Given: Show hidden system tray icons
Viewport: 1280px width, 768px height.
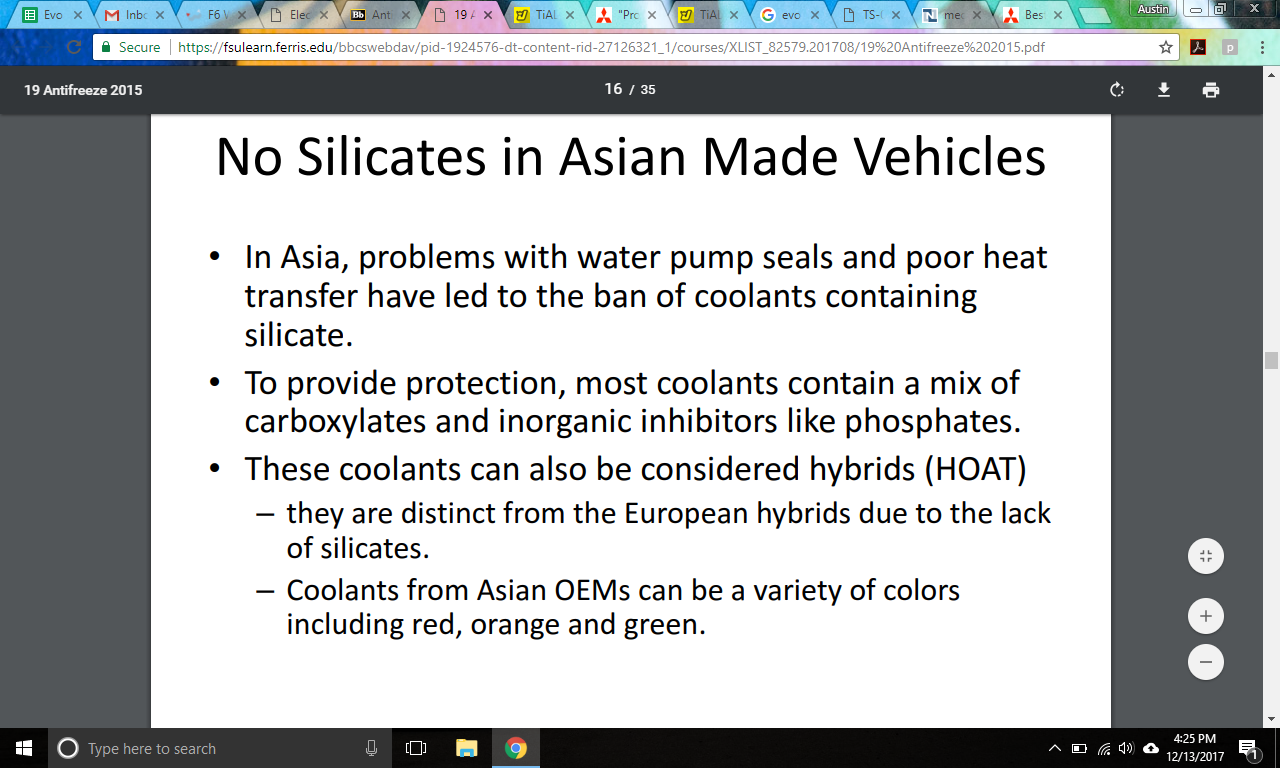Looking at the screenshot, I should pos(1054,748).
